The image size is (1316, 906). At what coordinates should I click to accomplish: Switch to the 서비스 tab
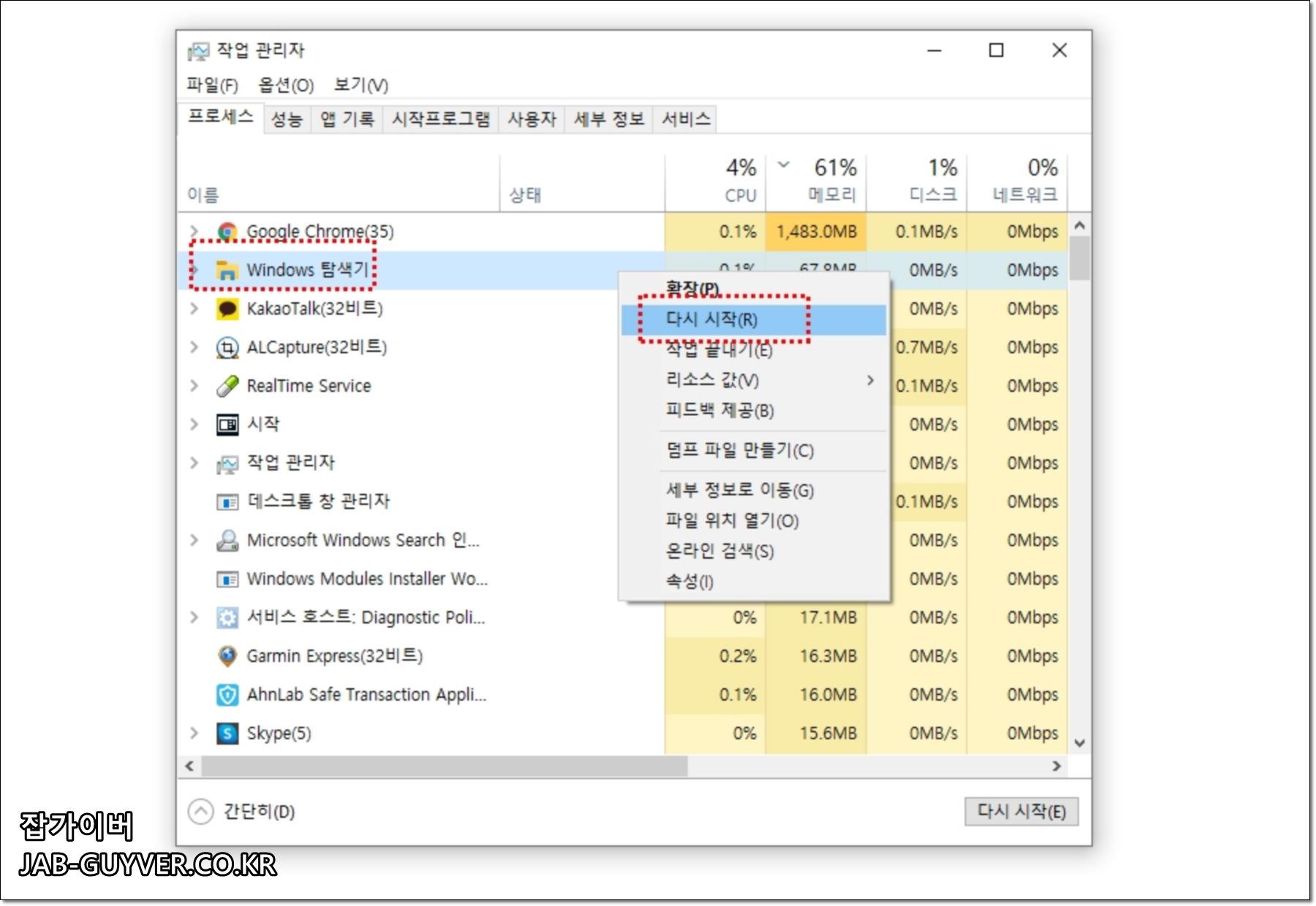686,118
